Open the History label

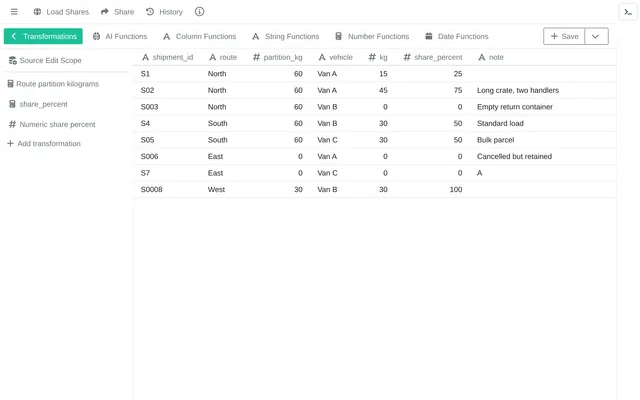click(171, 12)
